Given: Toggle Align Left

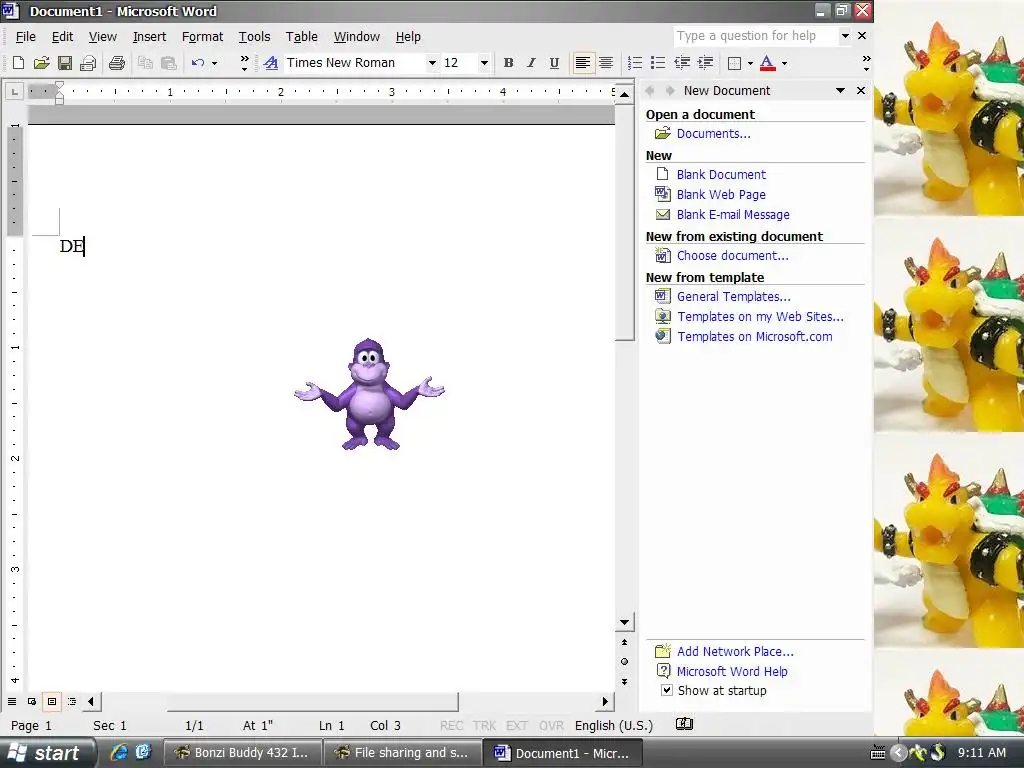Looking at the screenshot, I should pyautogui.click(x=583, y=63).
